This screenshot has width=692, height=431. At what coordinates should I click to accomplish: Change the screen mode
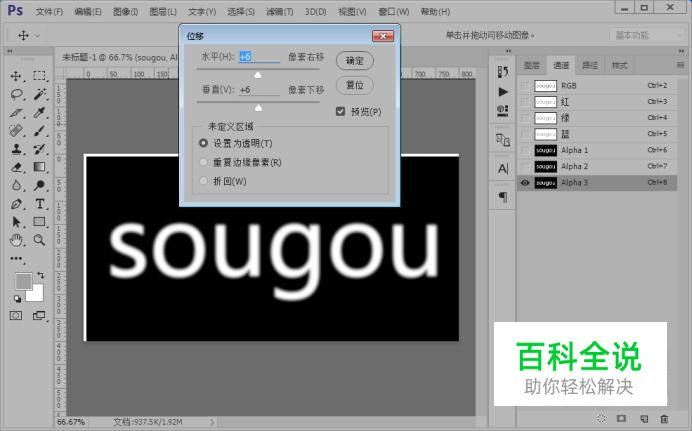tap(39, 315)
